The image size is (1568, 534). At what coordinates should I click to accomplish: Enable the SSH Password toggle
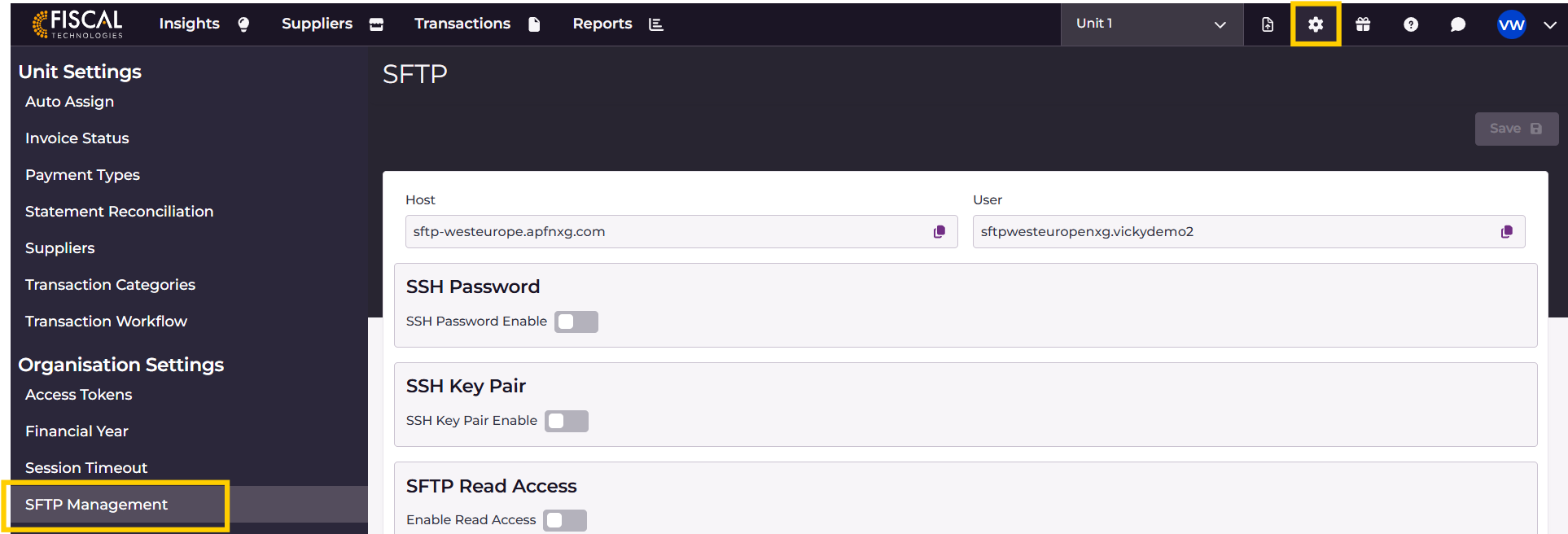(x=576, y=322)
